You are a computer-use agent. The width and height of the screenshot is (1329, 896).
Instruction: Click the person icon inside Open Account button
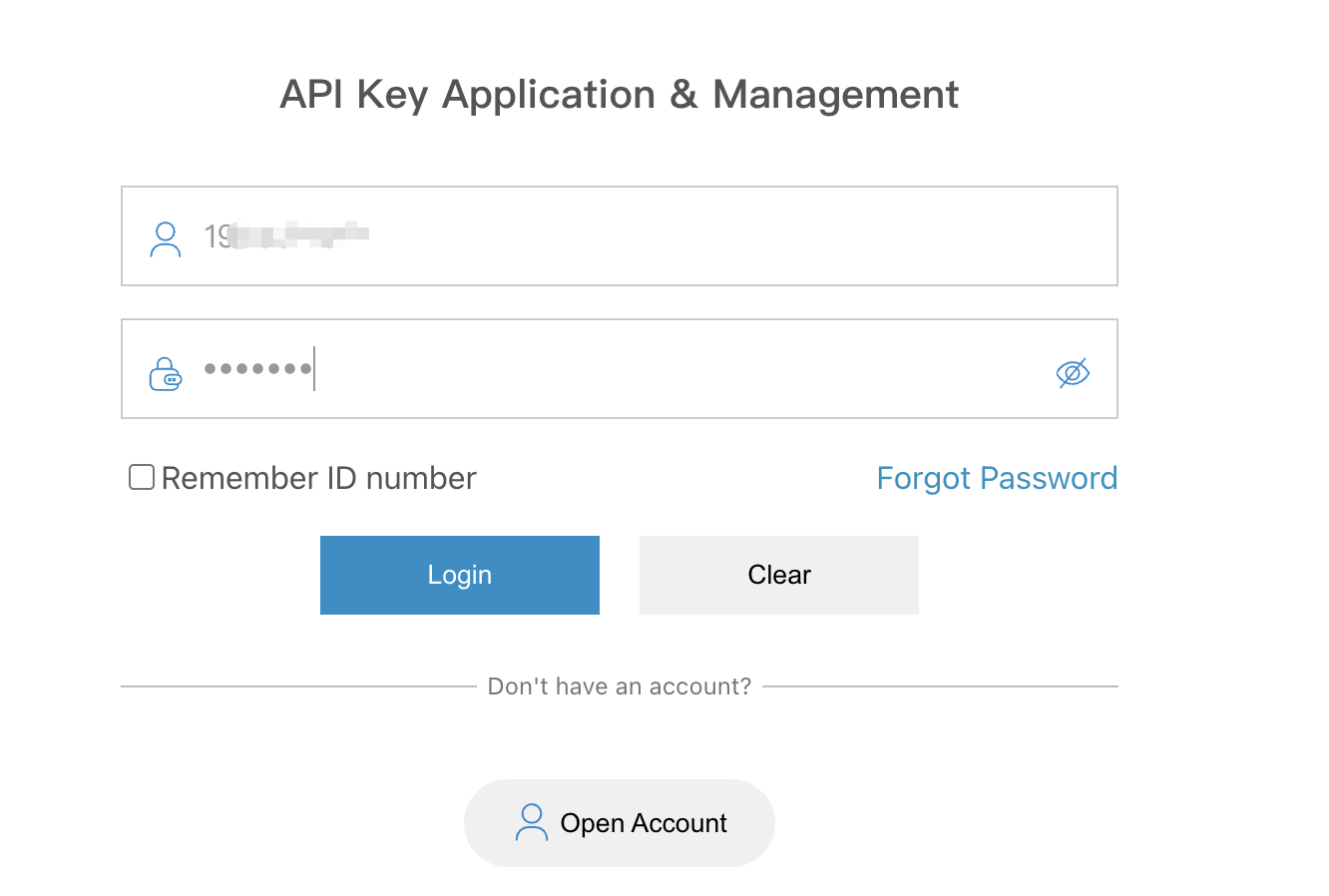pyautogui.click(x=532, y=822)
